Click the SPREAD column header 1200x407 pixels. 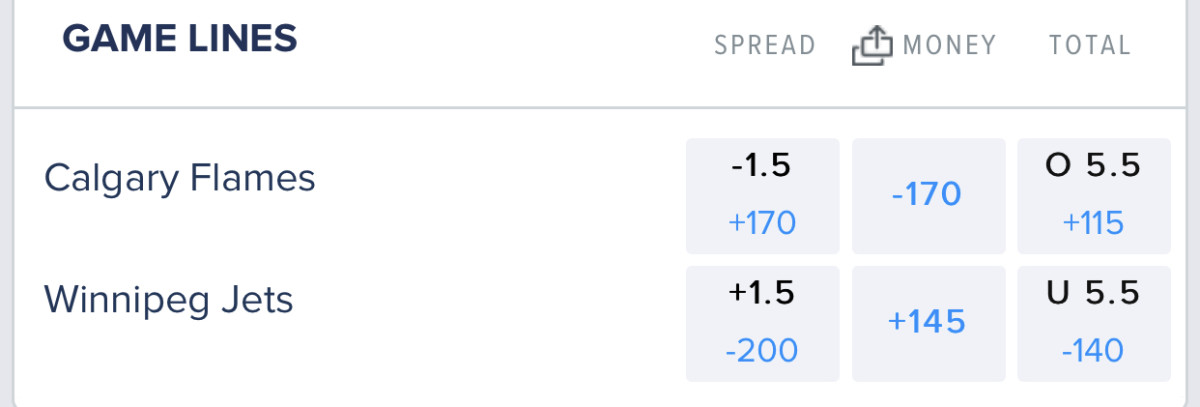pos(764,45)
